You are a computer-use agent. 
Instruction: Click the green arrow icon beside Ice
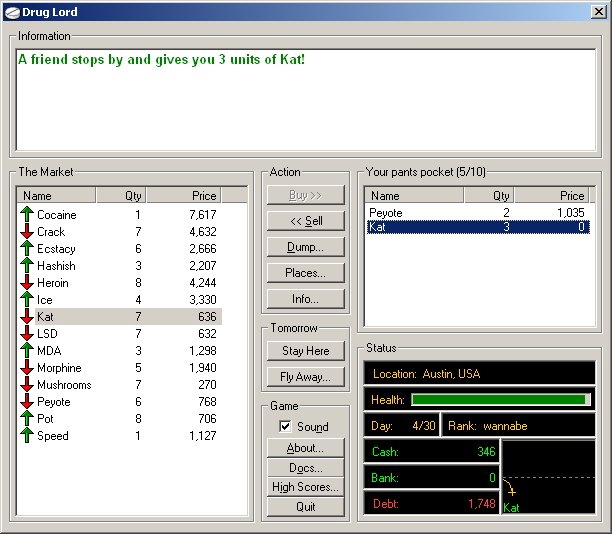tap(26, 300)
